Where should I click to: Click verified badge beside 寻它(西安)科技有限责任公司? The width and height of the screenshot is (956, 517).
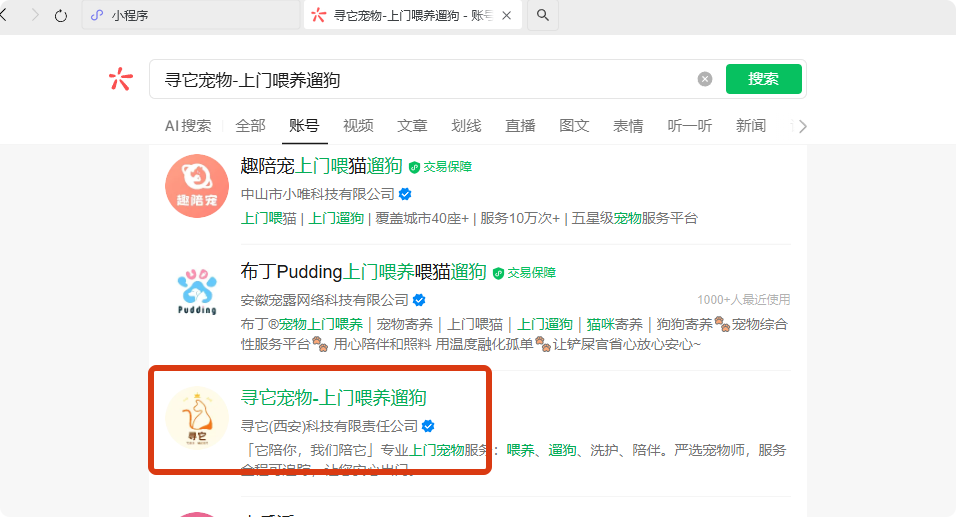point(428,426)
